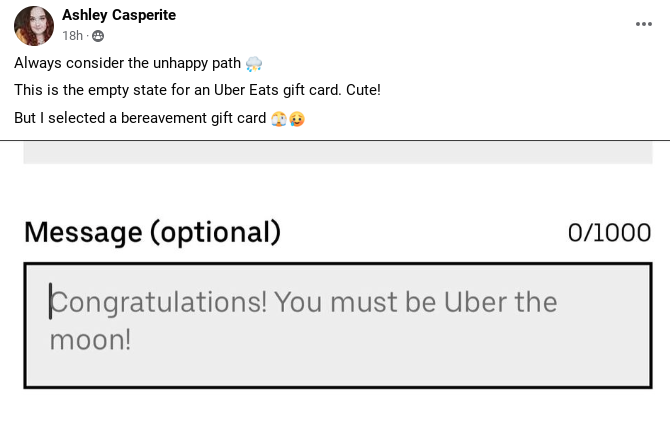
Task: Open the three-dot post options menu
Action: click(644, 24)
